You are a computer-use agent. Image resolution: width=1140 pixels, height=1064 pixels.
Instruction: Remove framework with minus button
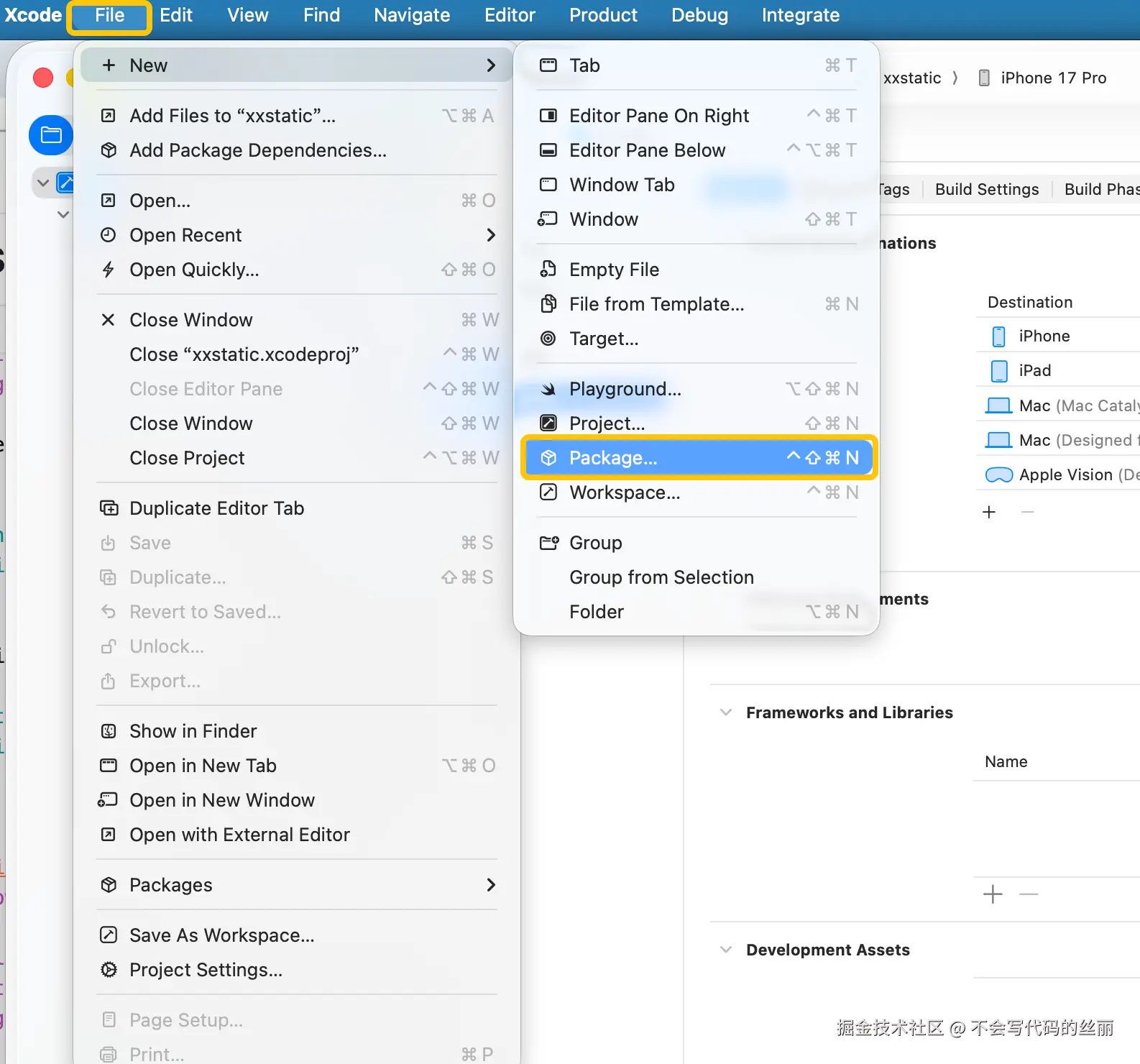pos(1029,894)
